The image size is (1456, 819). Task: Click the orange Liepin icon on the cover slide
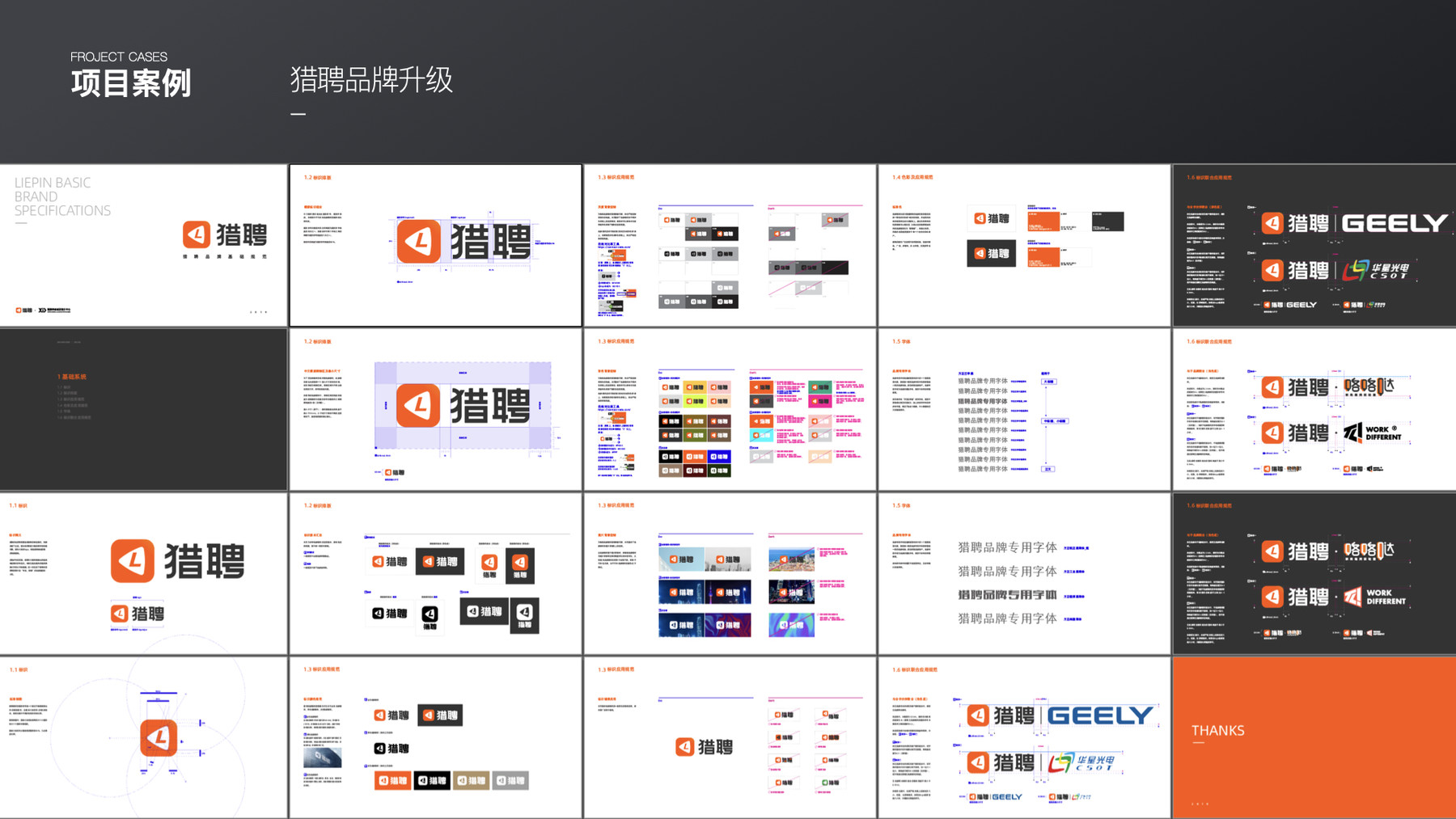197,234
